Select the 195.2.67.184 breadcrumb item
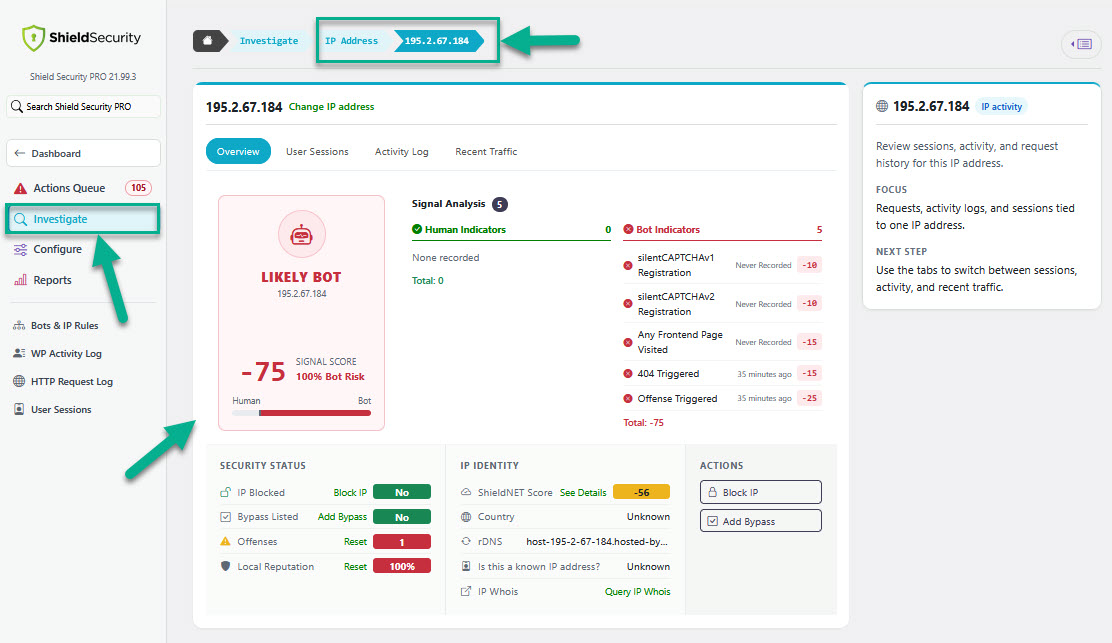 tap(437, 40)
